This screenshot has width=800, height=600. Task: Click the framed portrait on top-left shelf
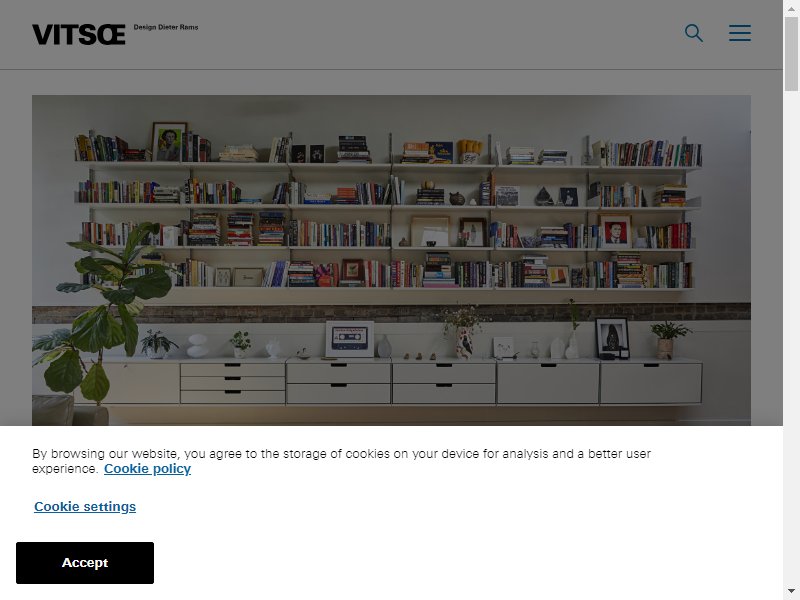169,141
